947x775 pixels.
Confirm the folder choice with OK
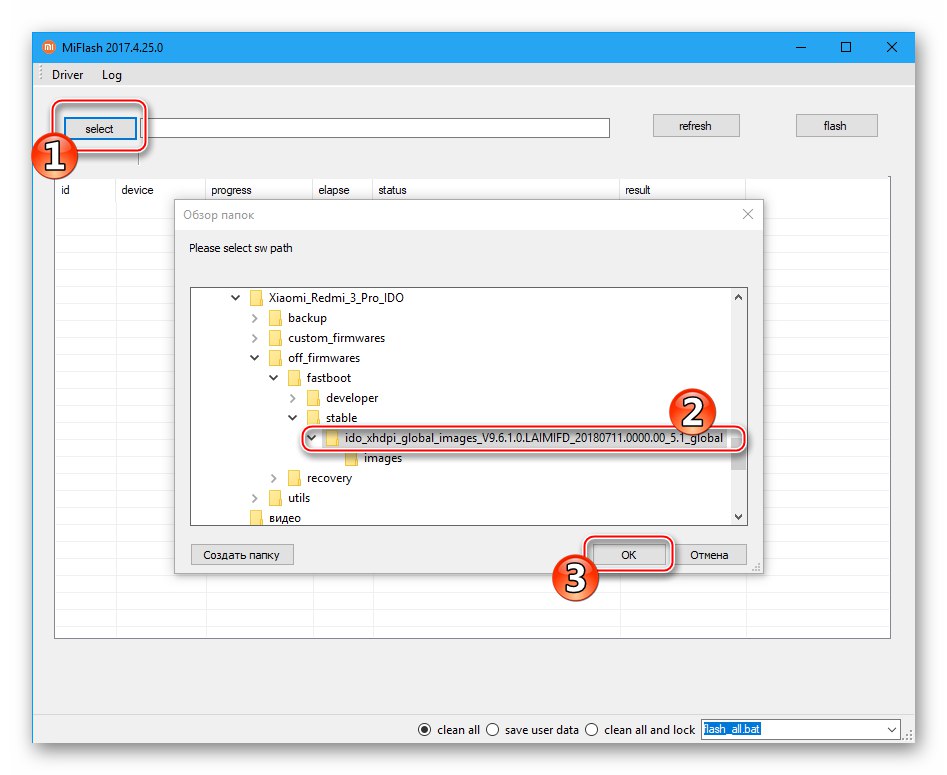(x=629, y=555)
